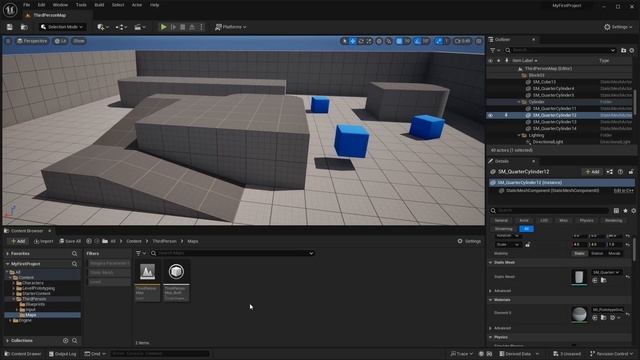Change the Lit view mode

click(x=61, y=41)
